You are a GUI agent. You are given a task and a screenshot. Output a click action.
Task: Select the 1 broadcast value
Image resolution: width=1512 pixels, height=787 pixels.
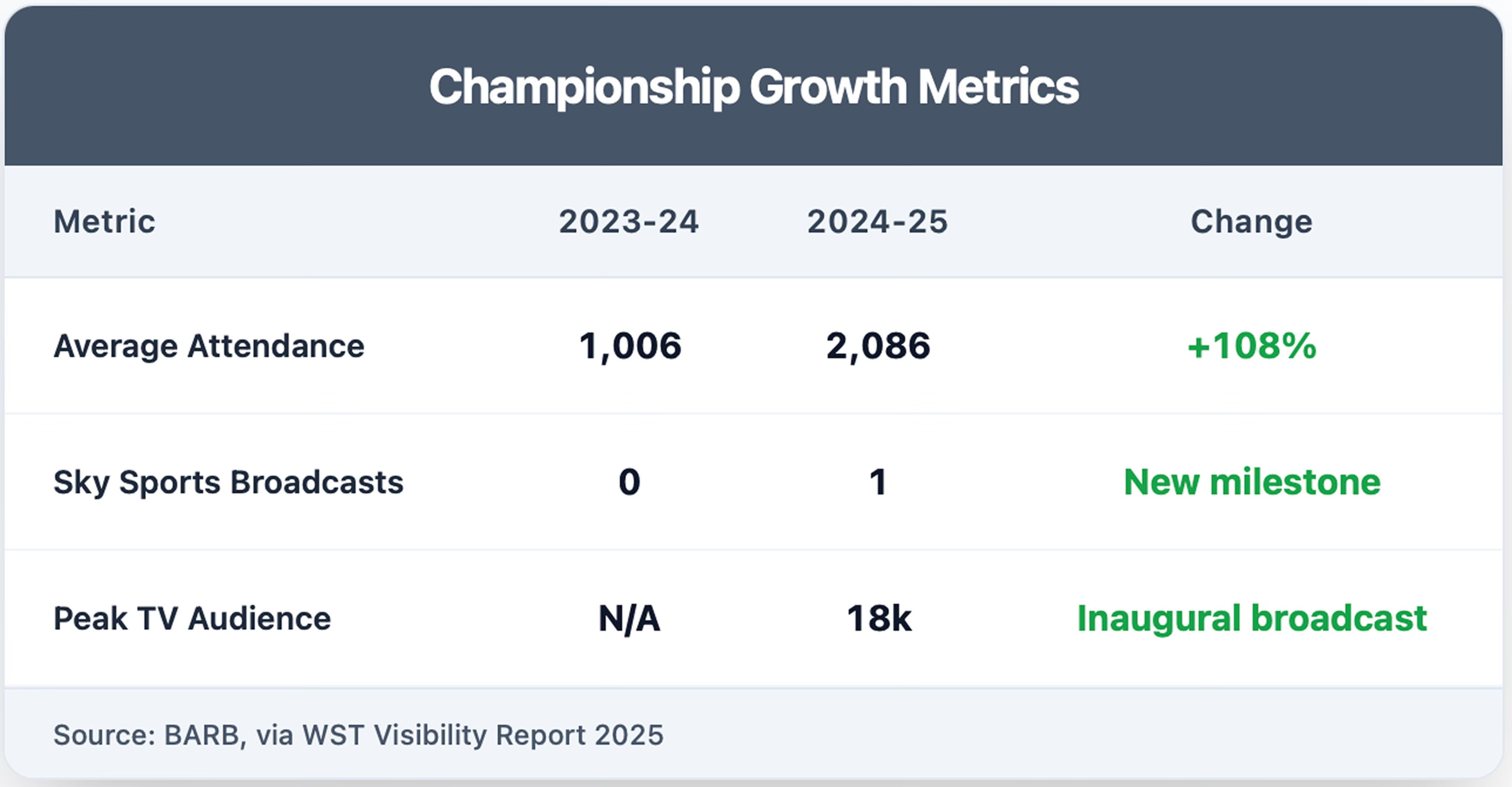click(878, 482)
